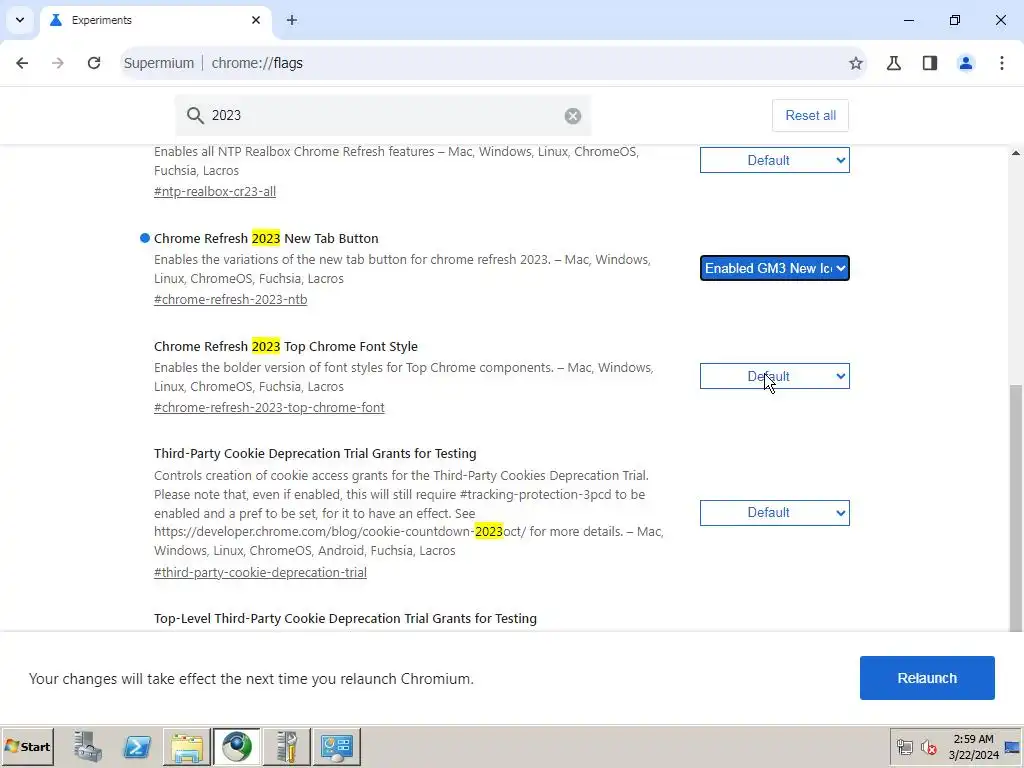Screen dimensions: 1024x768
Task: Click the forward navigation arrow
Action: point(57,63)
